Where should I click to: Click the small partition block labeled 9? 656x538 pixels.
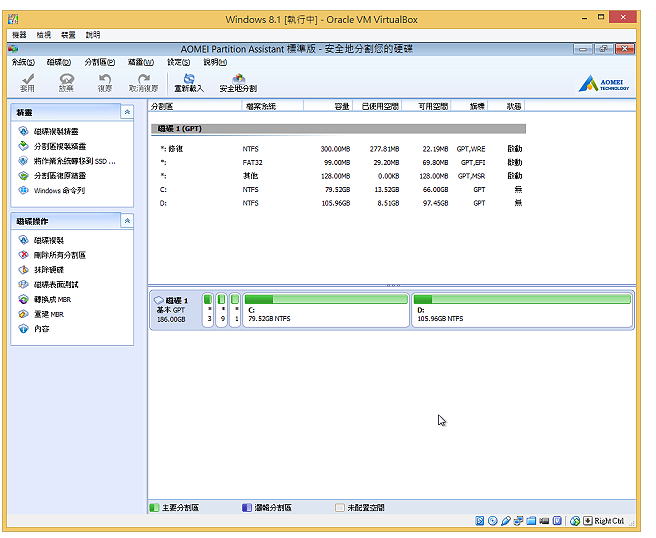[222, 310]
